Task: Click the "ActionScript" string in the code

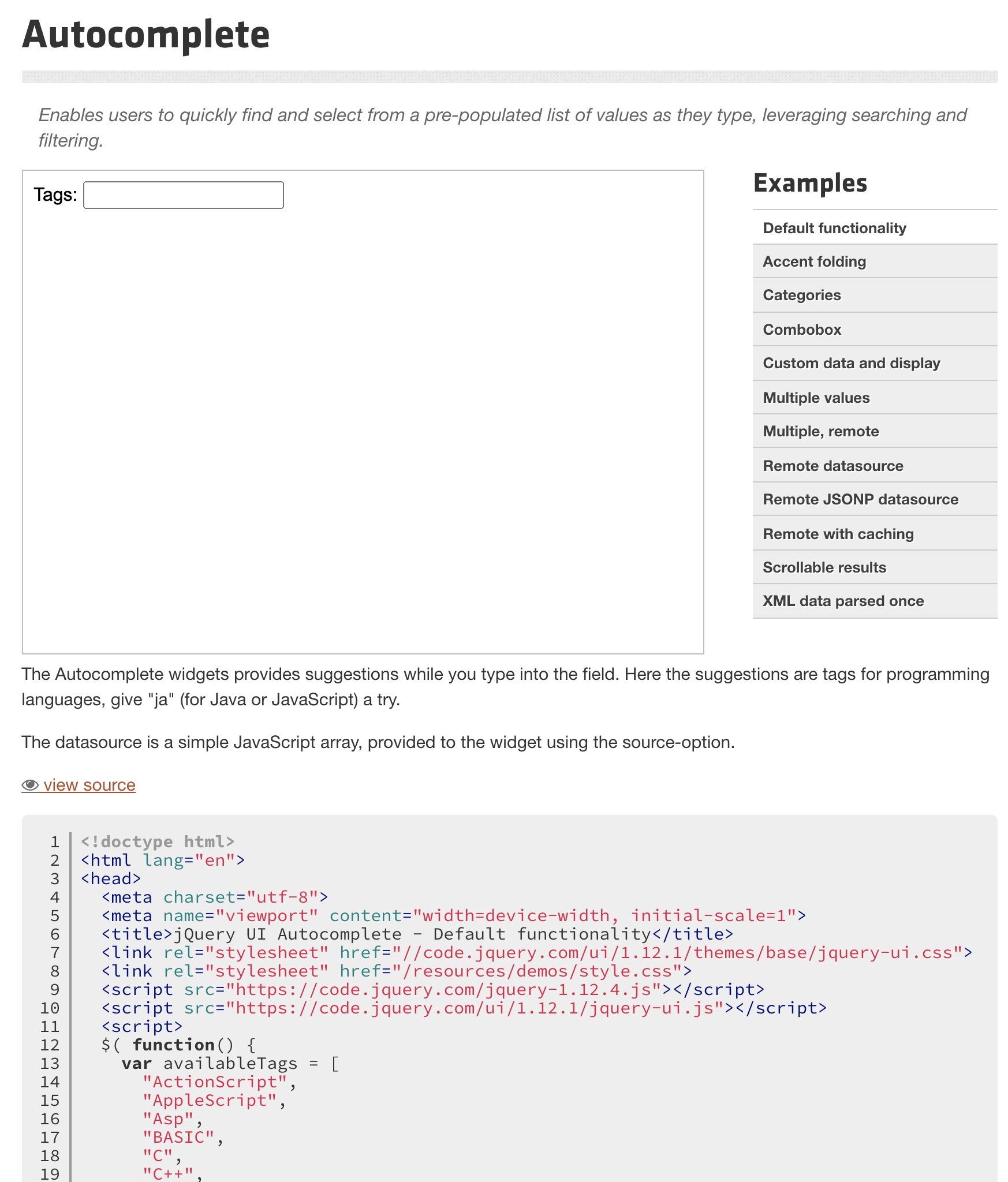Action: point(215,1082)
